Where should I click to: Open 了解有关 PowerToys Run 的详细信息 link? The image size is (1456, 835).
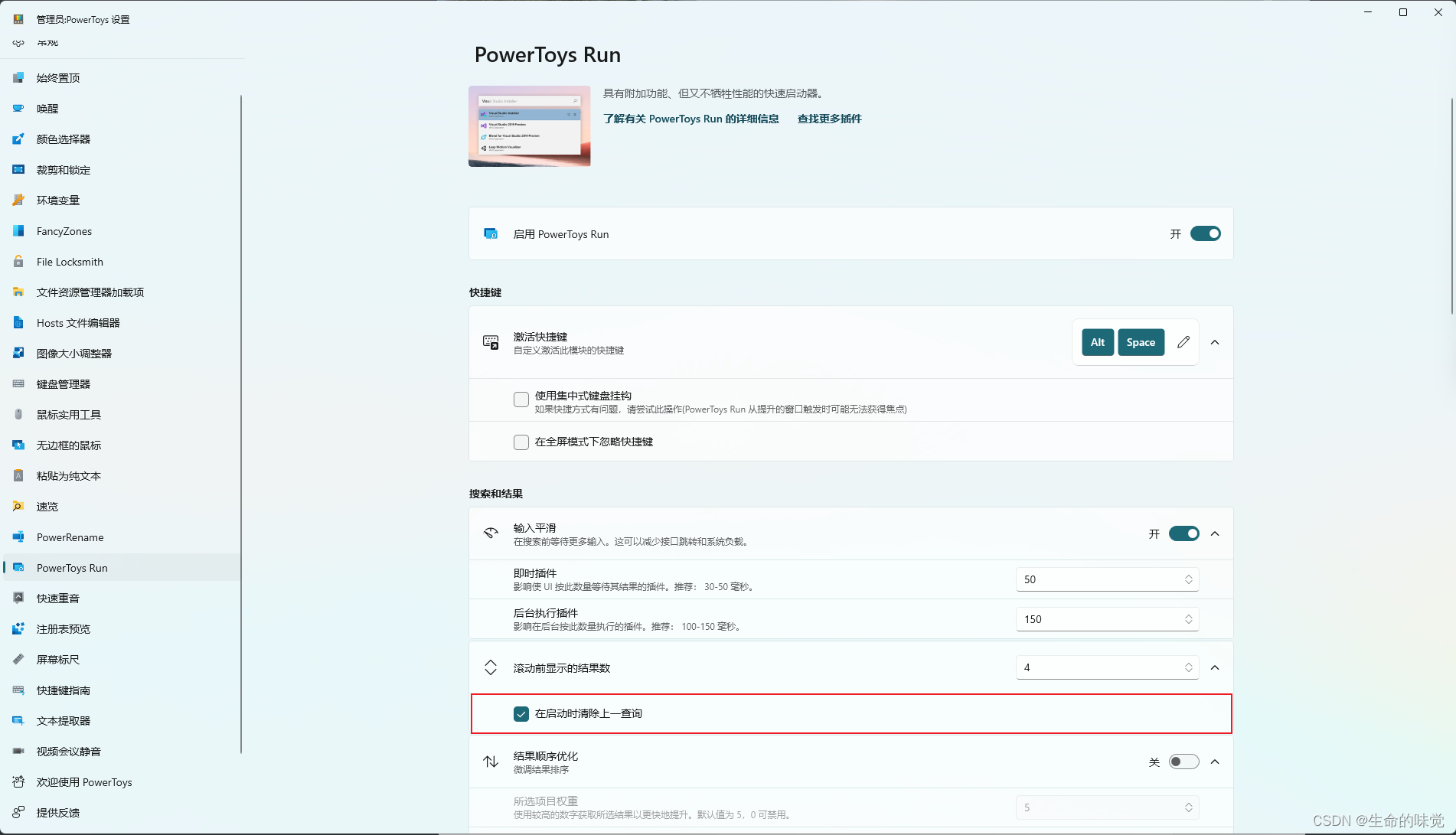(x=691, y=119)
